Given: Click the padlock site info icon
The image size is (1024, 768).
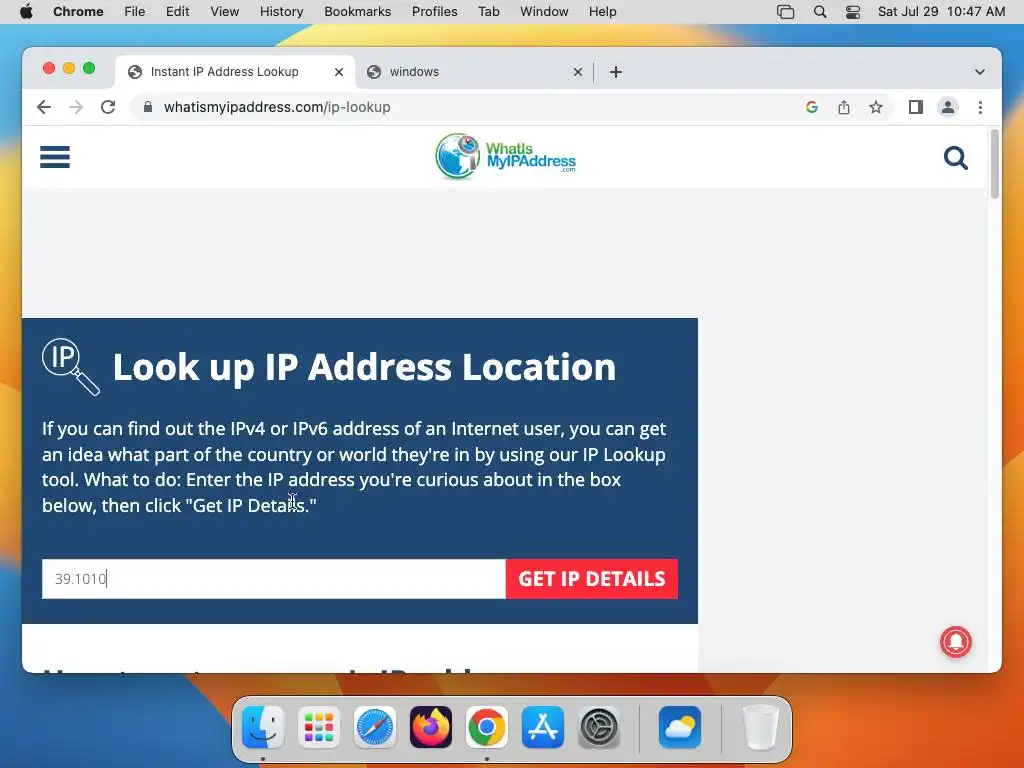Looking at the screenshot, I should (148, 107).
